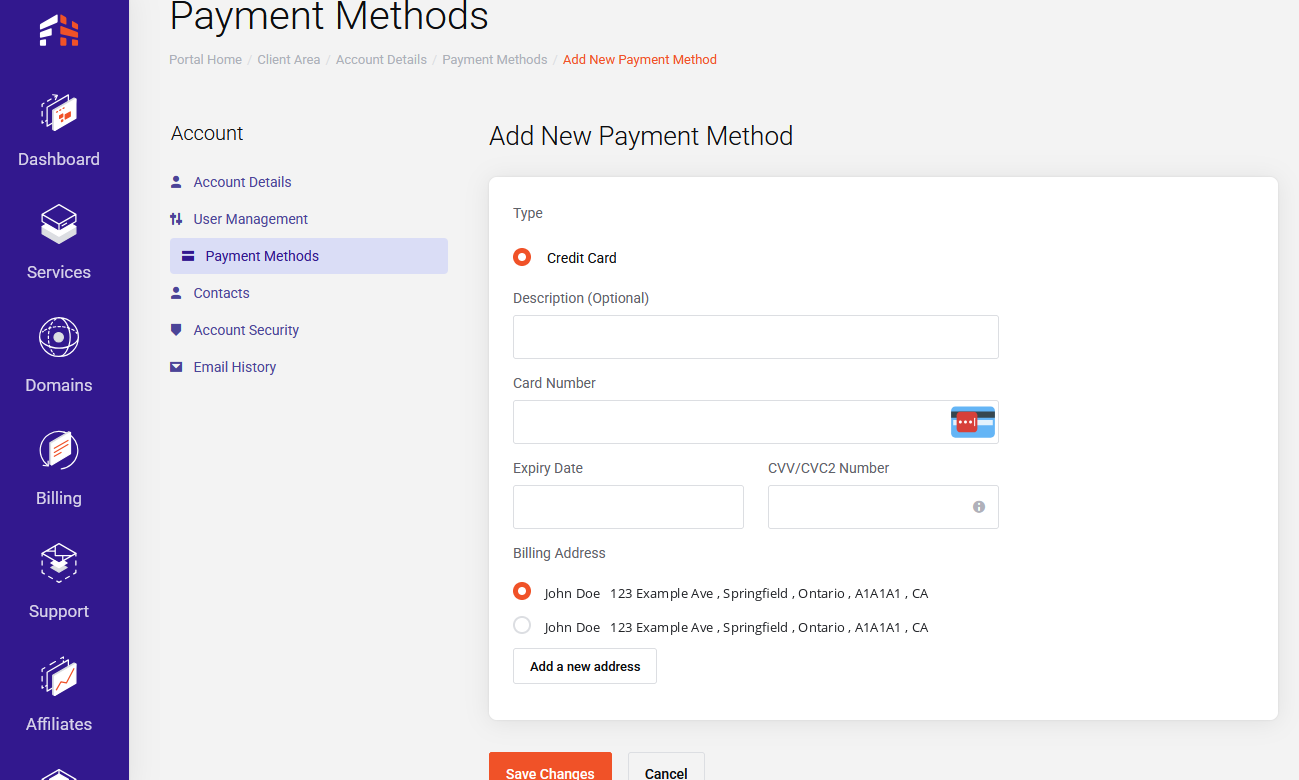Viewport: 1299px width, 780px height.
Task: Click the credit card icon in Card Number field
Action: [973, 422]
